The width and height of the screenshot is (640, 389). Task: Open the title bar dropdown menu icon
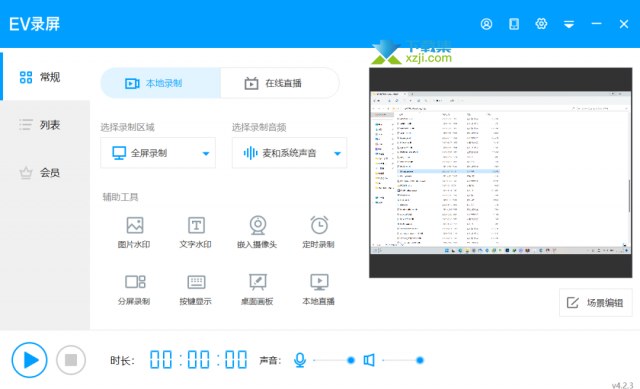(569, 24)
